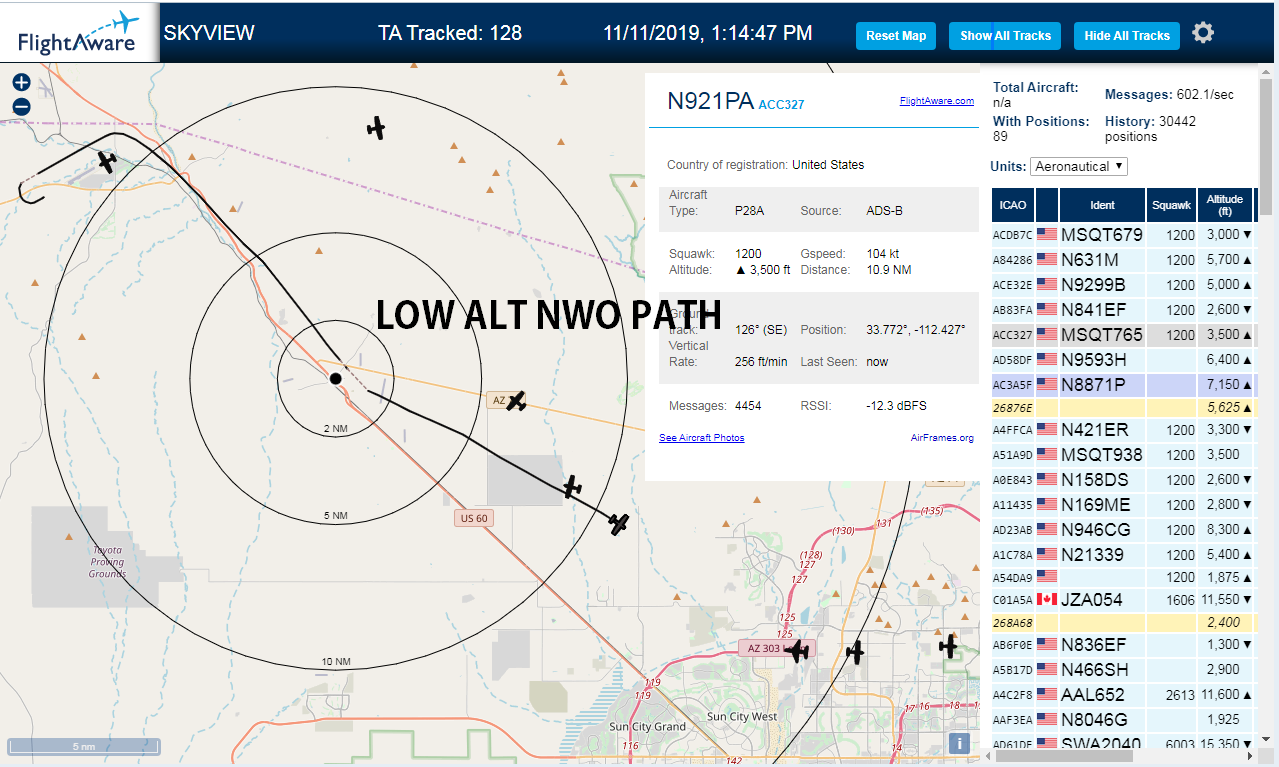The width and height of the screenshot is (1279, 767).
Task: Sort table by Altitude (ft) header
Action: point(1225,205)
